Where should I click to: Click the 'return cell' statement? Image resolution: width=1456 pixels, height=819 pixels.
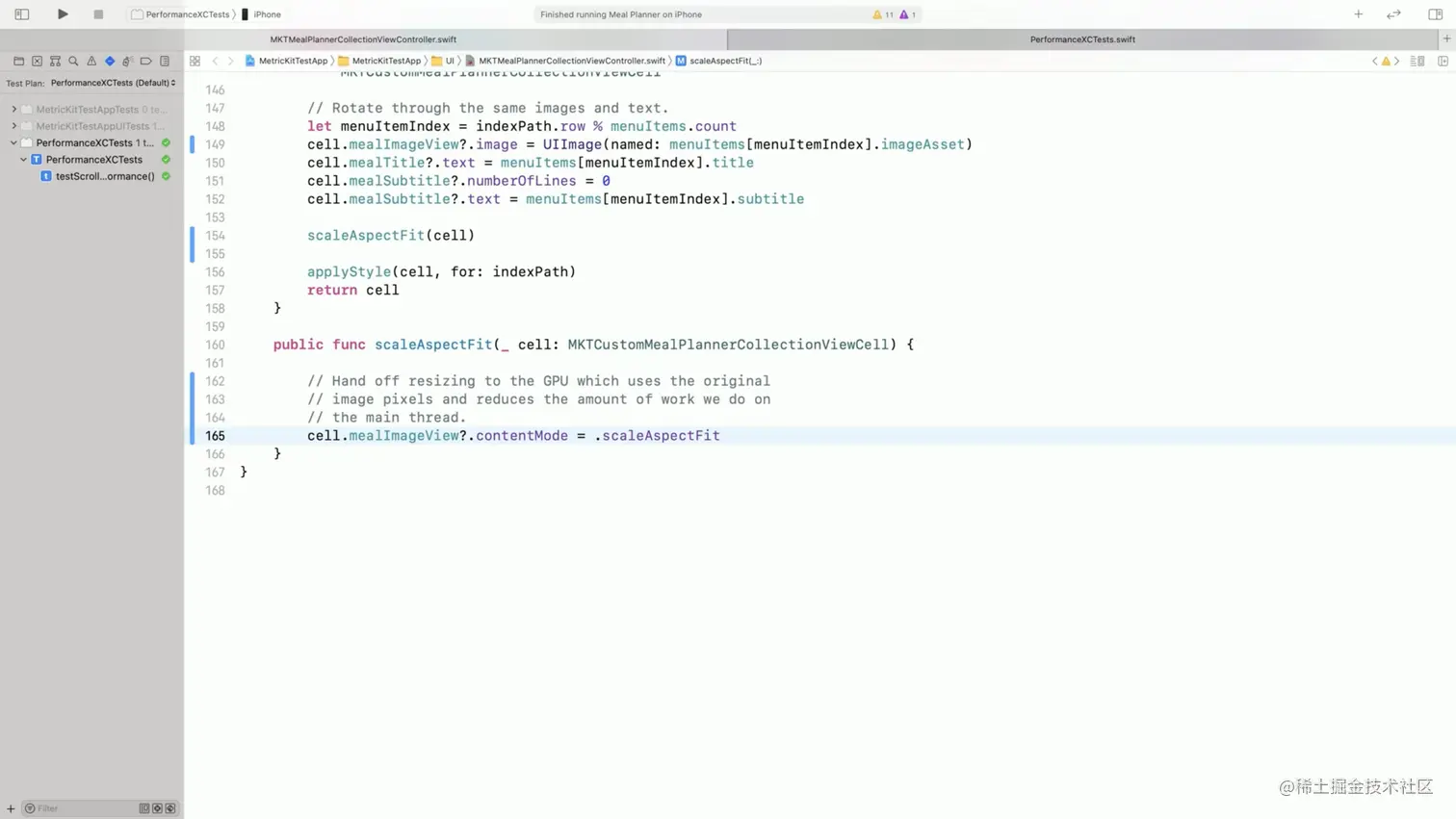pos(352,290)
